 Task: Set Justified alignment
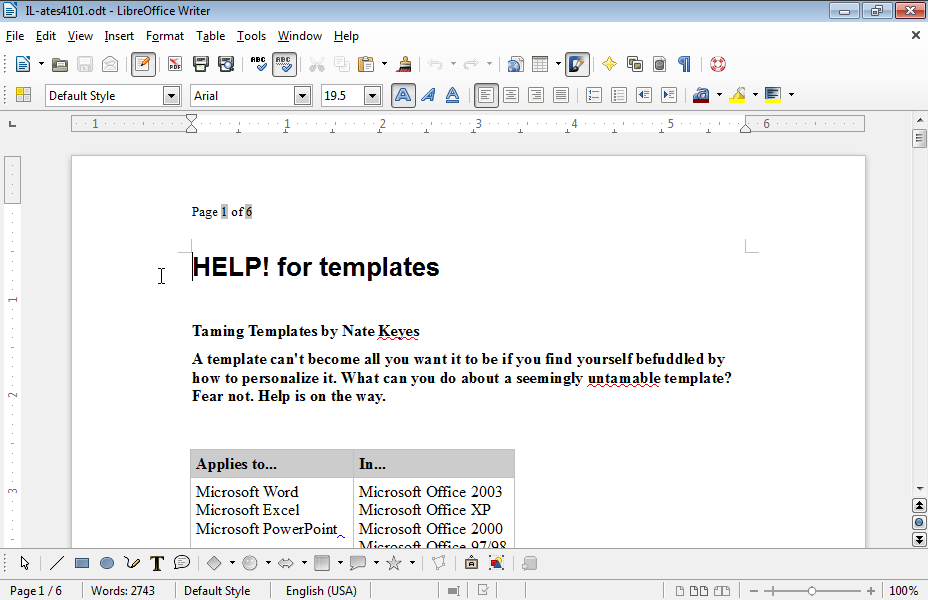[x=560, y=95]
